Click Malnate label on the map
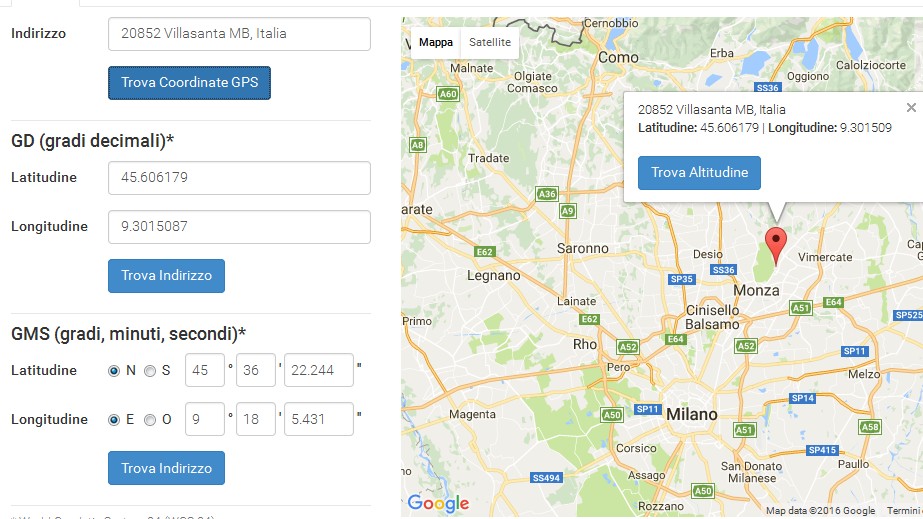Screen dimensions: 923x519 pyautogui.click(x=472, y=68)
